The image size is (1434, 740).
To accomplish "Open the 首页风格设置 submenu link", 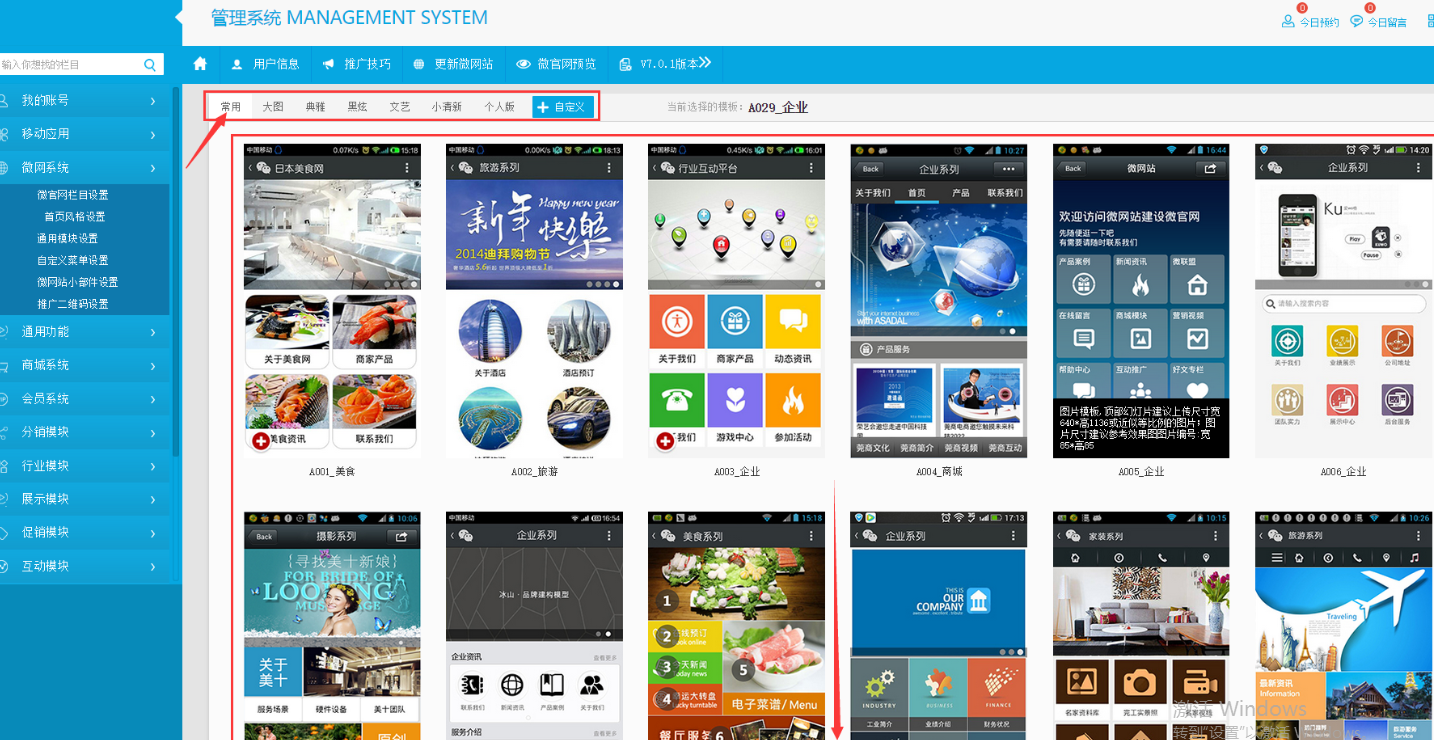I will click(x=74, y=217).
